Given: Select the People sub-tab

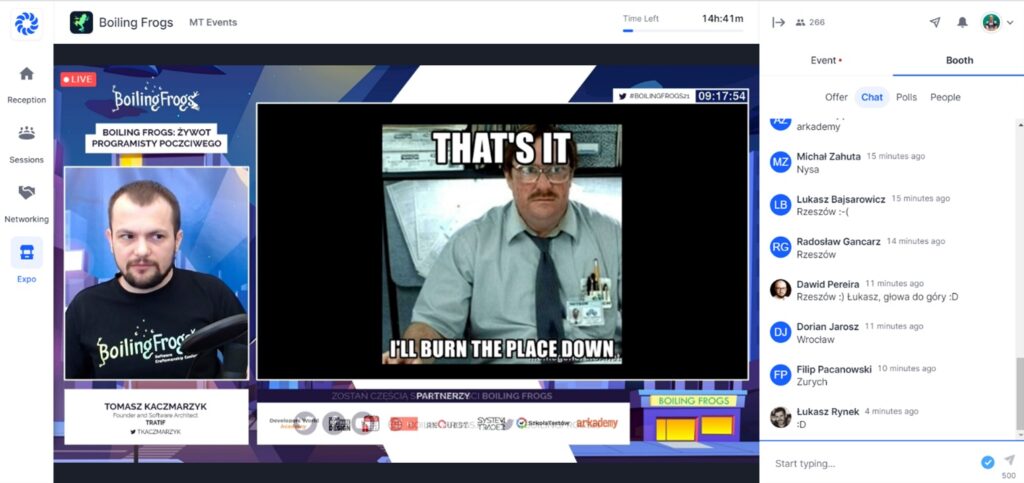Looking at the screenshot, I should 945,97.
